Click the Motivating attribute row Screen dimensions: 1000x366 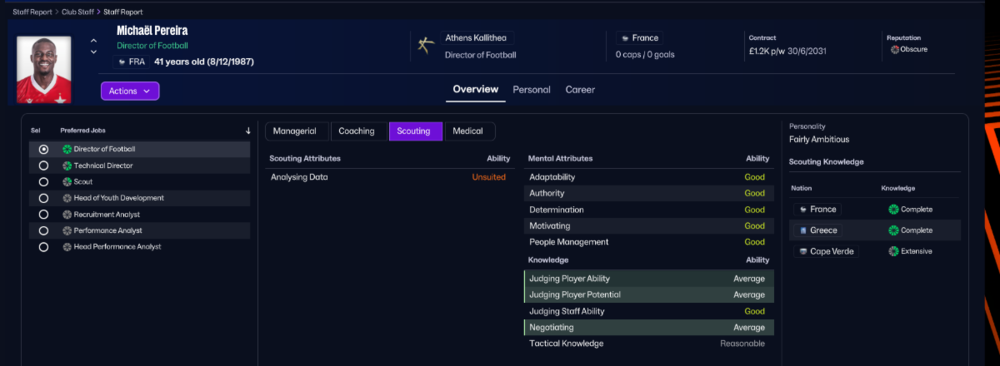click(649, 226)
